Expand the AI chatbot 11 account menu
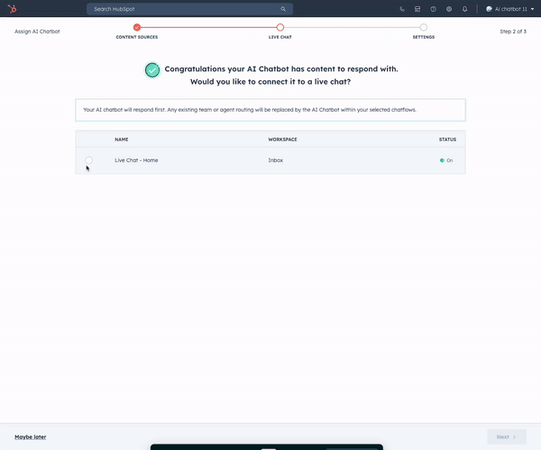 coord(510,9)
